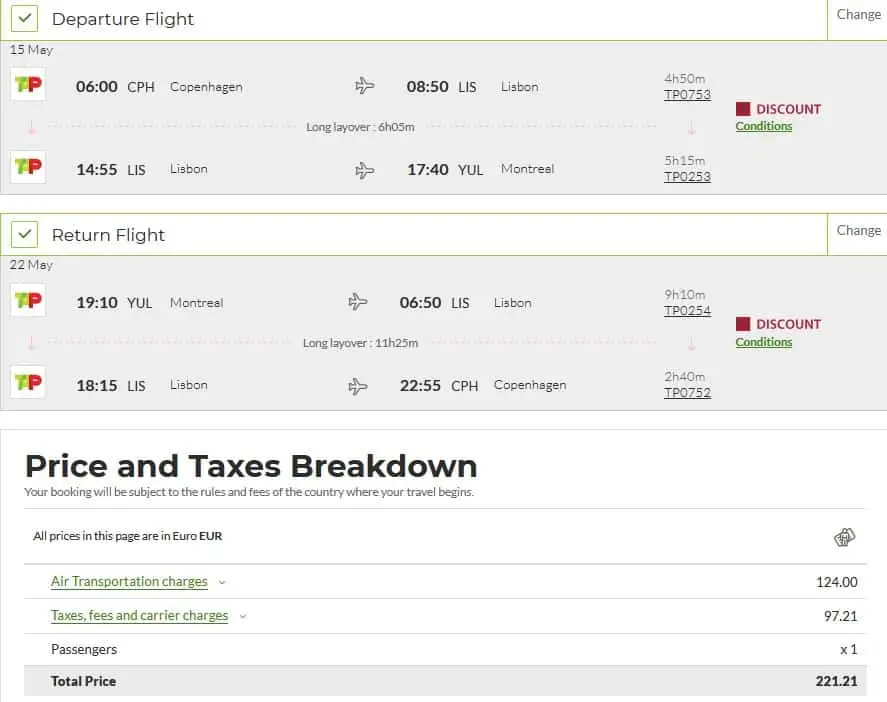887x702 pixels.
Task: Open flight TP0753 details
Action: point(687,95)
